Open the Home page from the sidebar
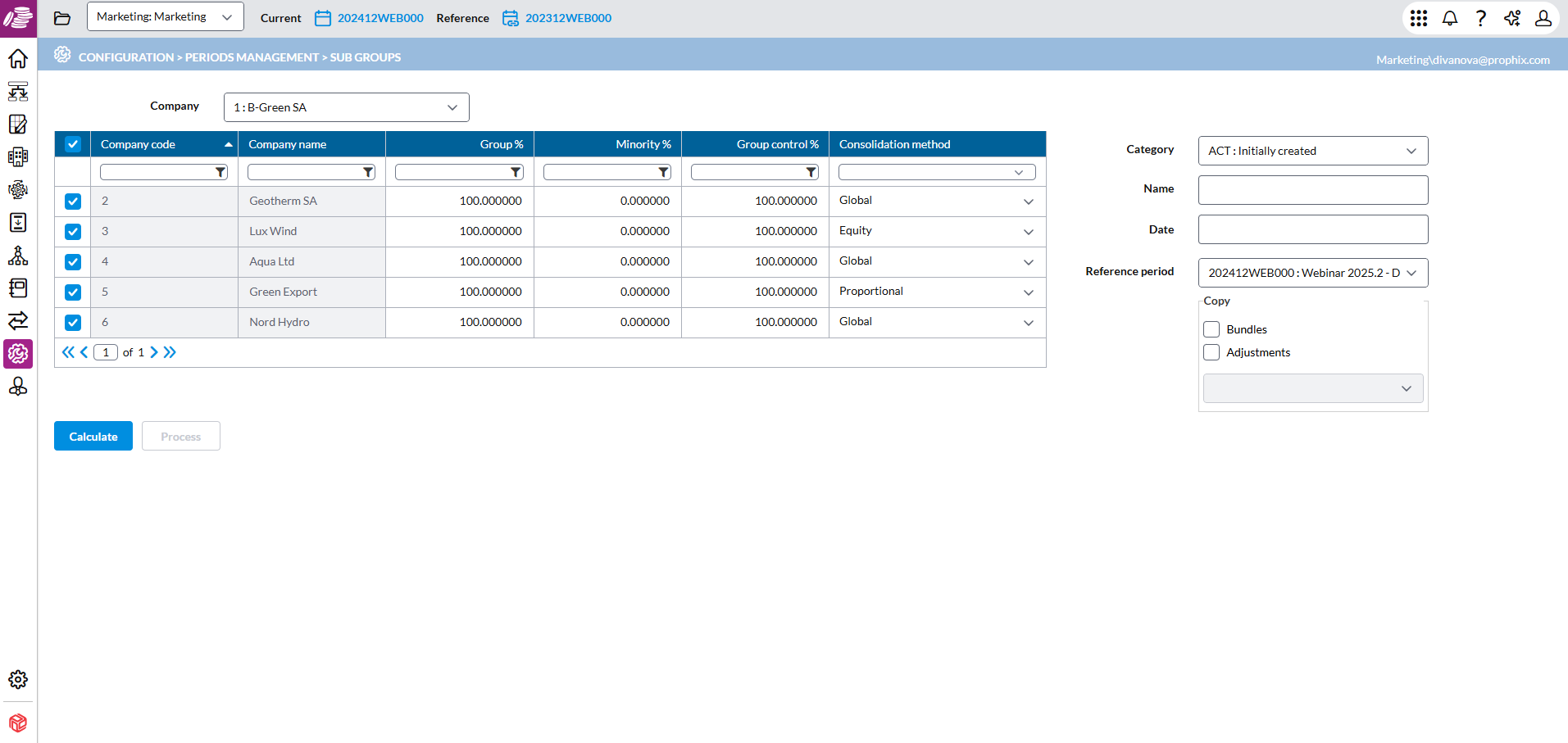Viewport: 1568px width, 743px height. click(17, 58)
